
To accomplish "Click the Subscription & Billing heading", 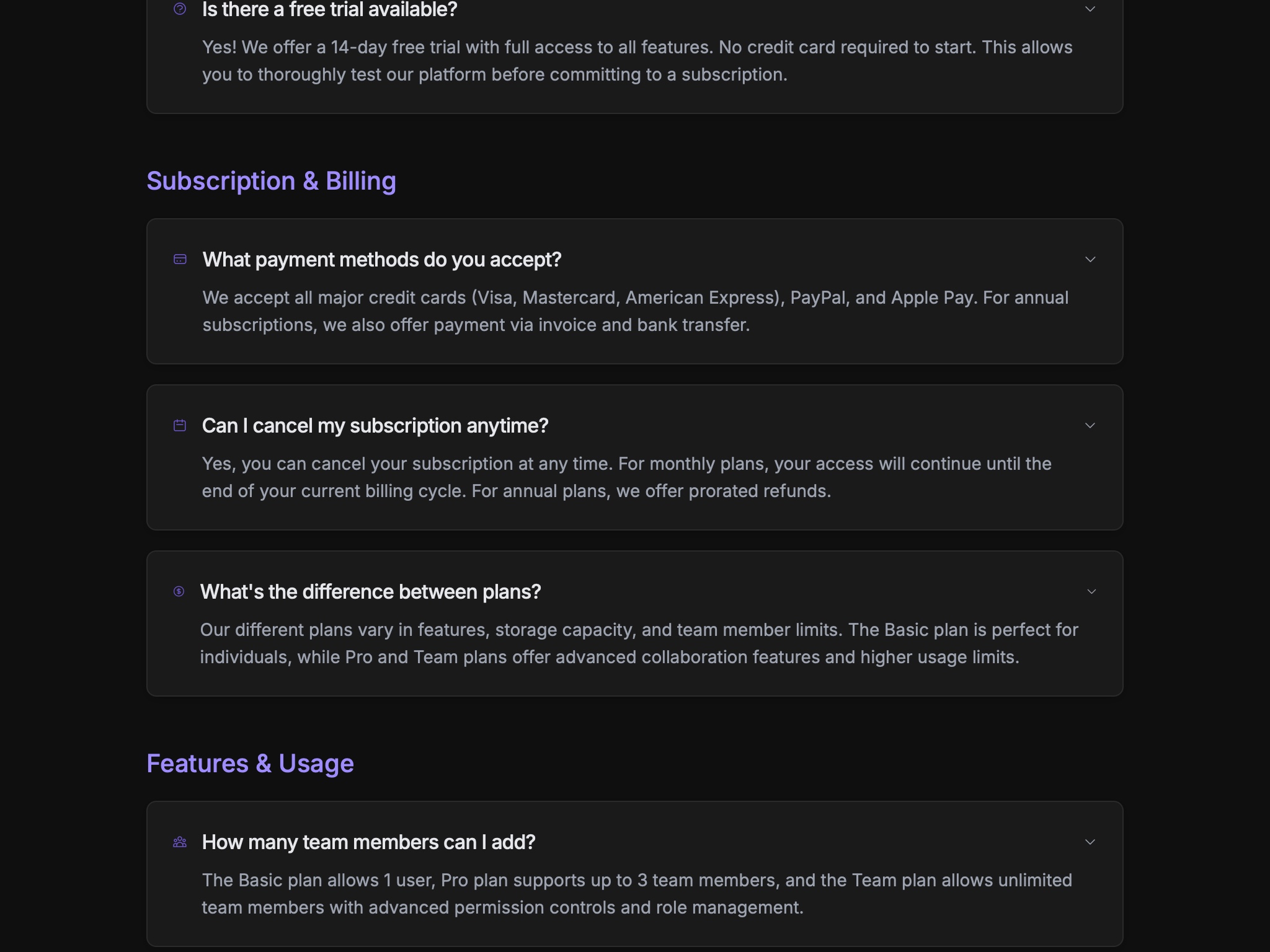I will 271,181.
